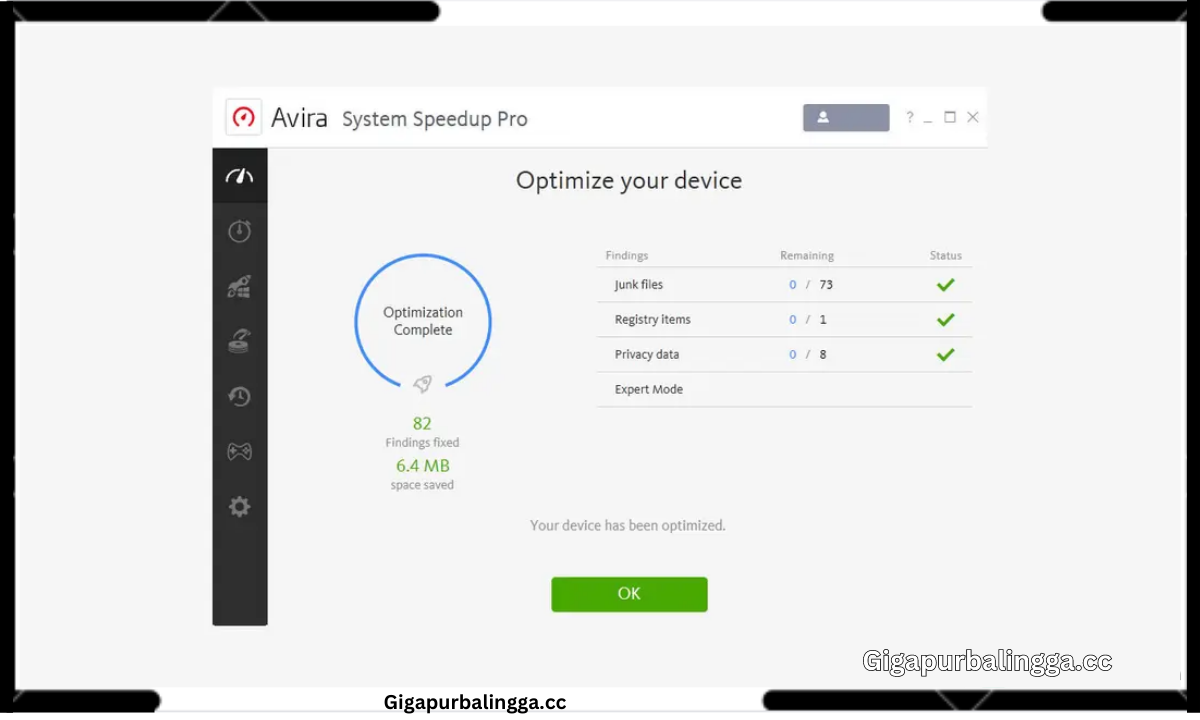Viewport: 1200px width, 720px height.
Task: Click the '6.4 MB' space saved value
Action: pyautogui.click(x=422, y=466)
